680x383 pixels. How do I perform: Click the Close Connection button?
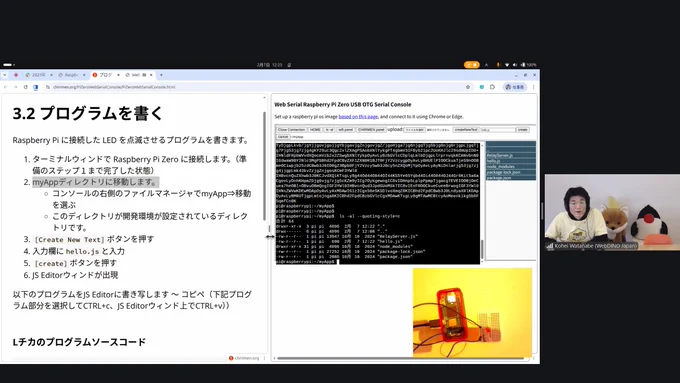tap(291, 130)
